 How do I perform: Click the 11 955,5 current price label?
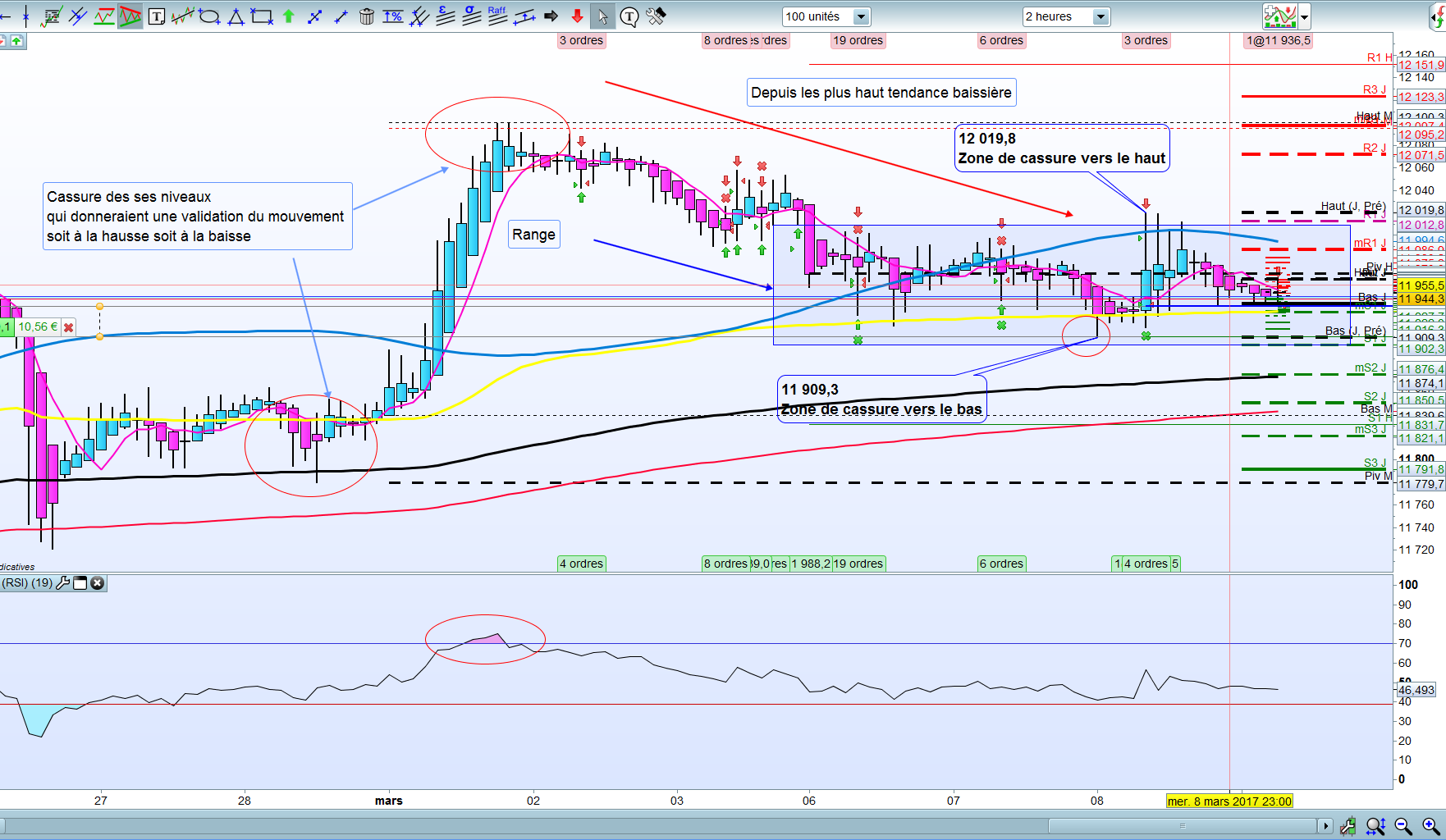pos(1421,285)
